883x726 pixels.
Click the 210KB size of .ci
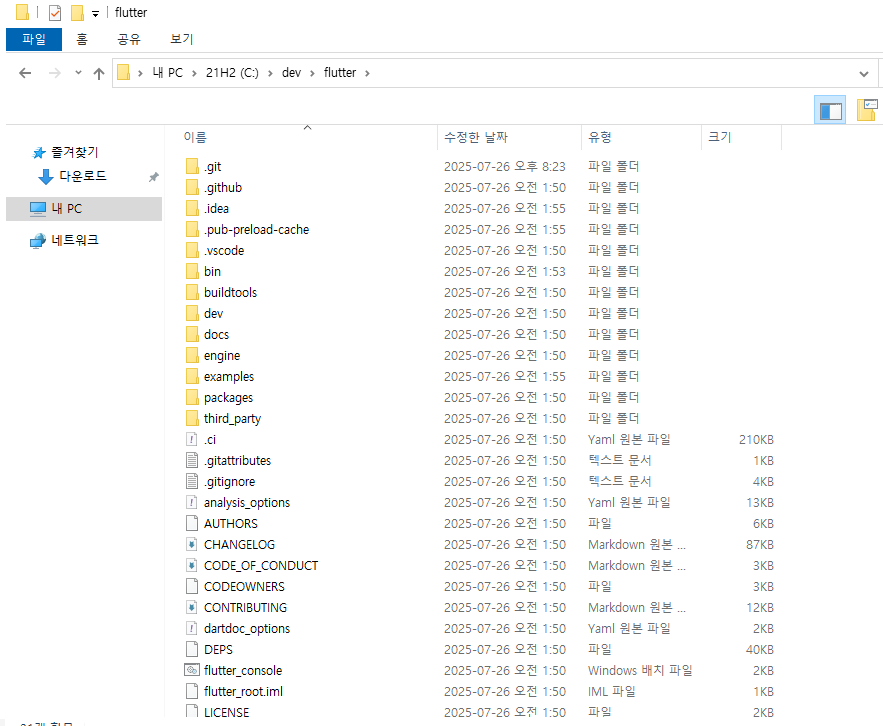click(x=756, y=439)
